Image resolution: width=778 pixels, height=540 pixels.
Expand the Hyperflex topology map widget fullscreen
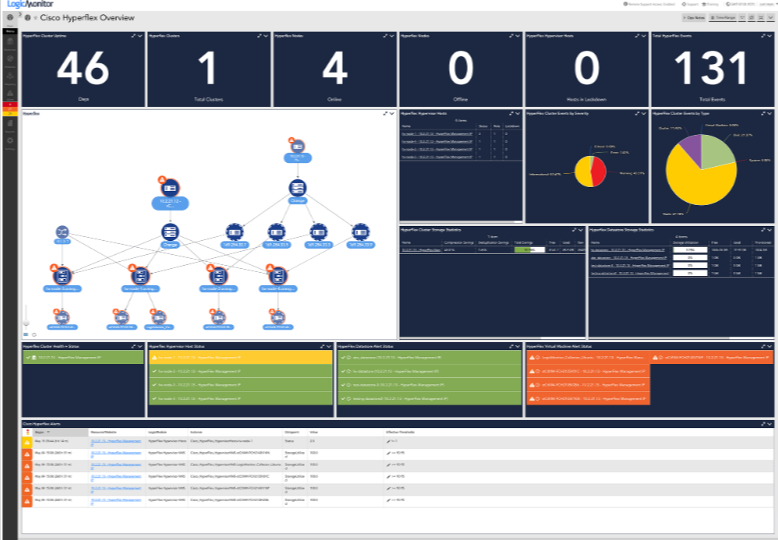[386, 114]
